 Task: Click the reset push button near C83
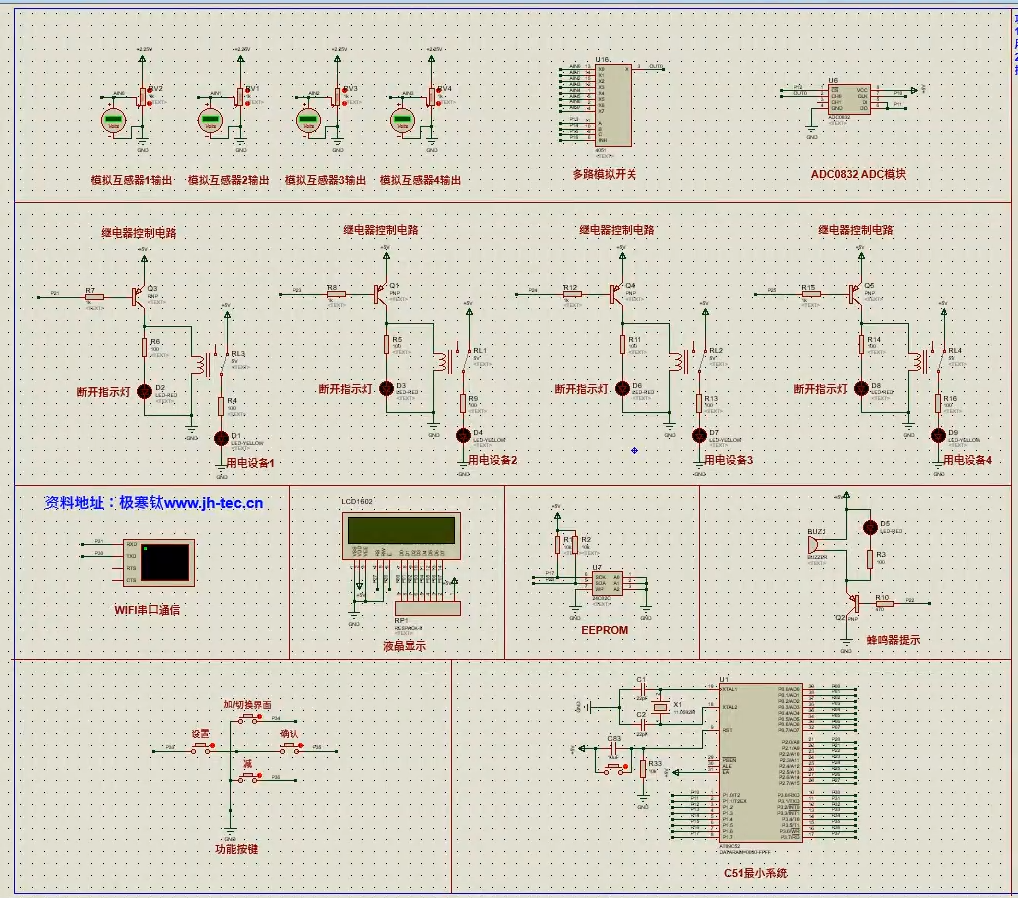point(616,769)
